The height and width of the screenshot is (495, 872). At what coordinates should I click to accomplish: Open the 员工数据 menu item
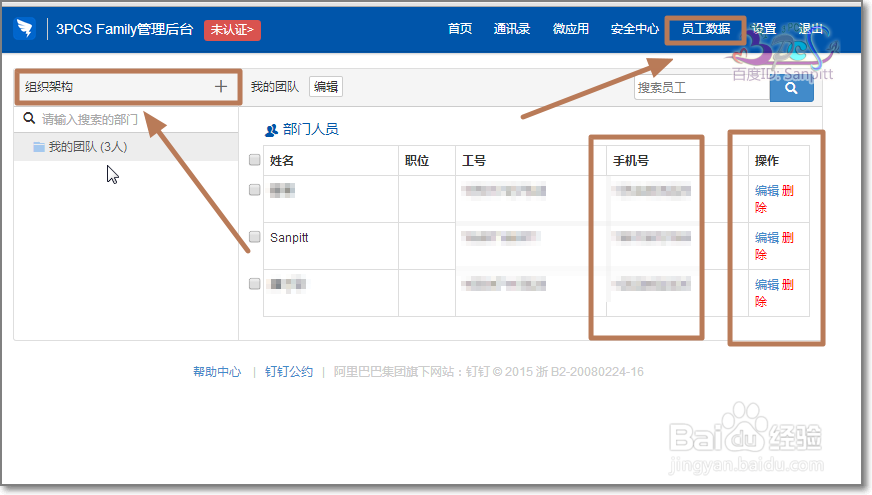pos(706,29)
